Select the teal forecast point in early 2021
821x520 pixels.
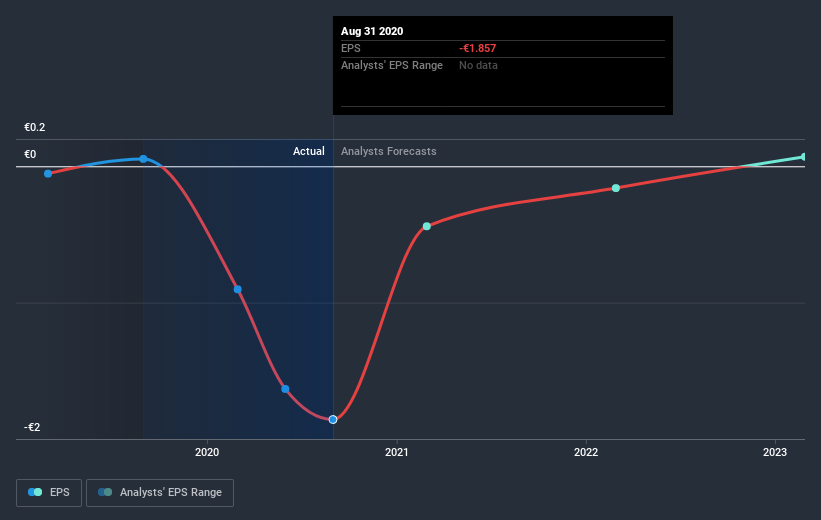click(x=427, y=226)
